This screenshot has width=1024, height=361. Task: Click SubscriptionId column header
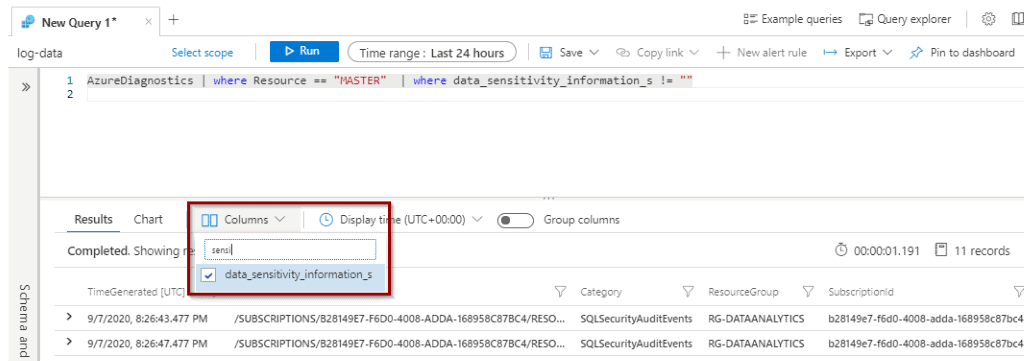(861, 292)
